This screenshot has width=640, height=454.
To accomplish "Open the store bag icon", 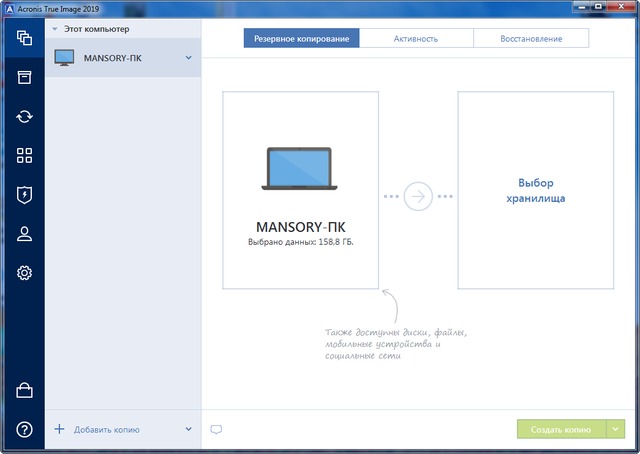I will (x=24, y=390).
